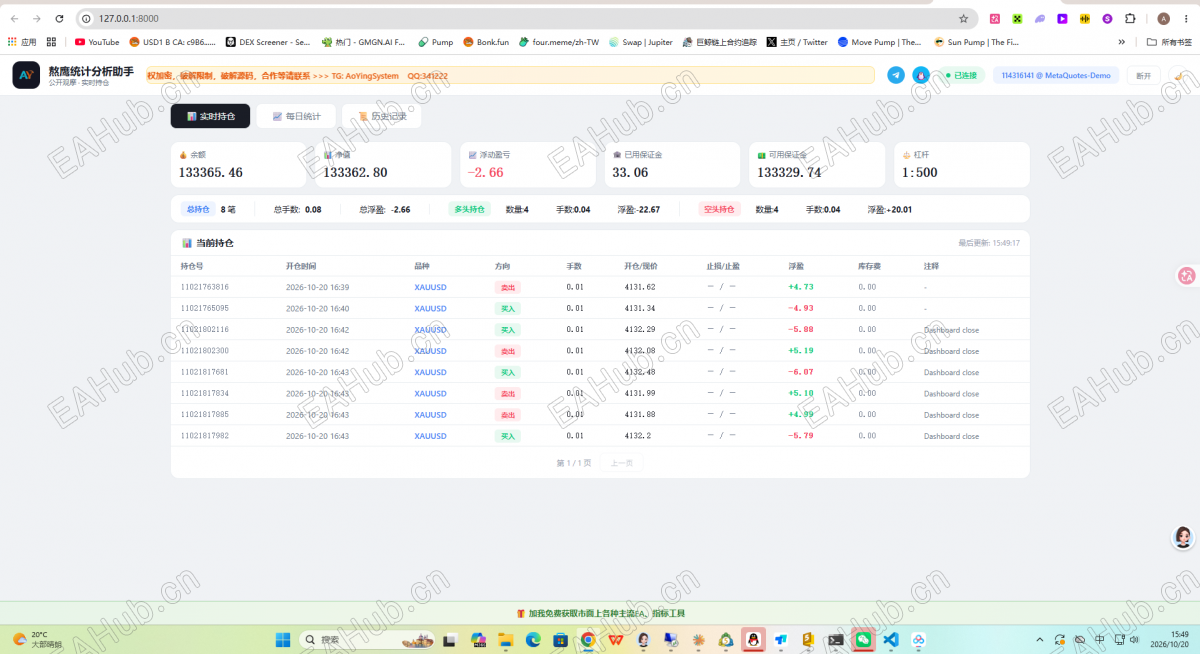Click the 上一页 previous page button

(x=622, y=463)
